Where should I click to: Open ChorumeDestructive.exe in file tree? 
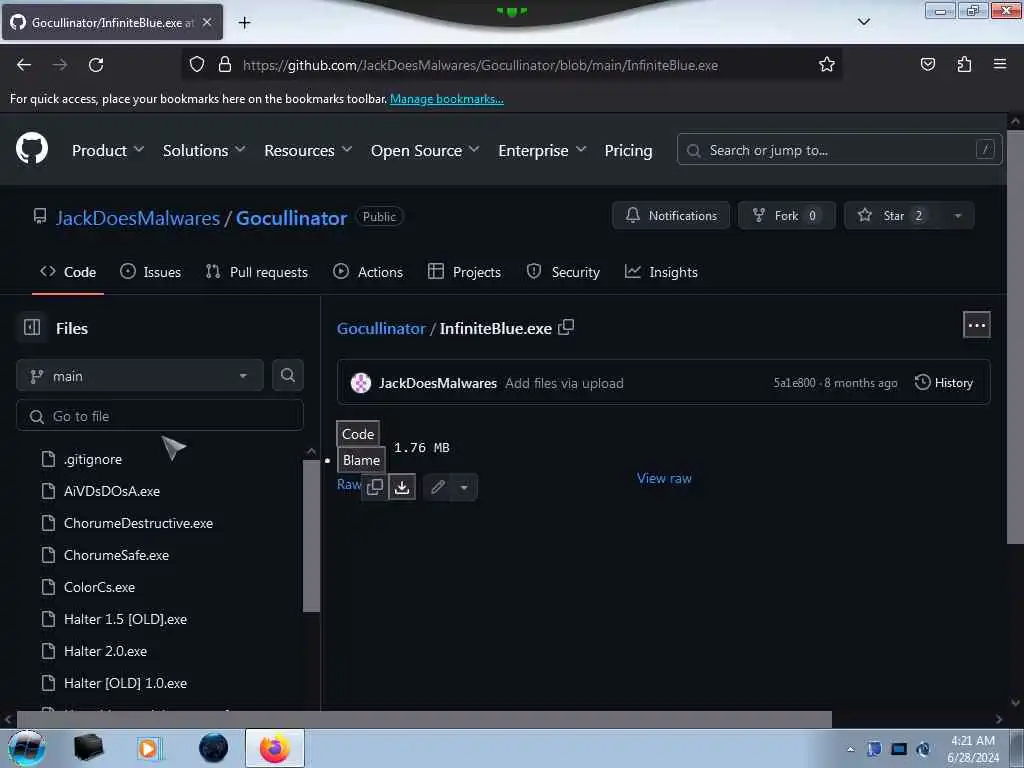[138, 523]
